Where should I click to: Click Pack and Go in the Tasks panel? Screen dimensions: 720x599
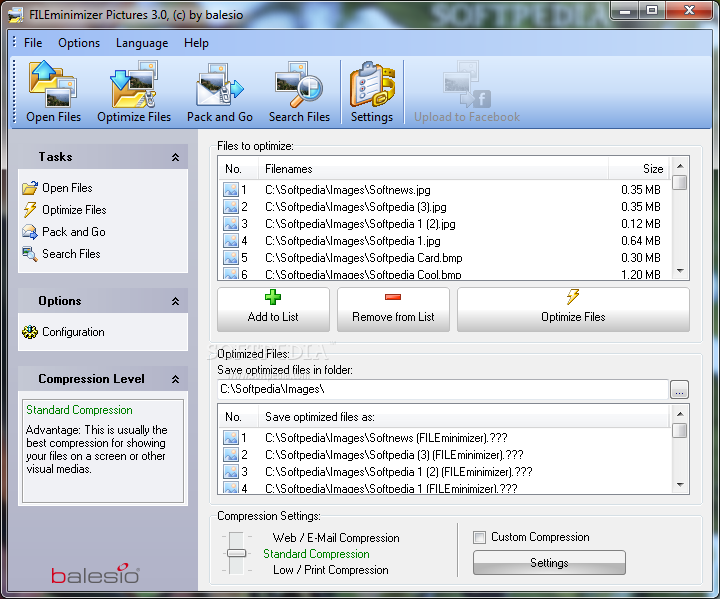point(64,232)
